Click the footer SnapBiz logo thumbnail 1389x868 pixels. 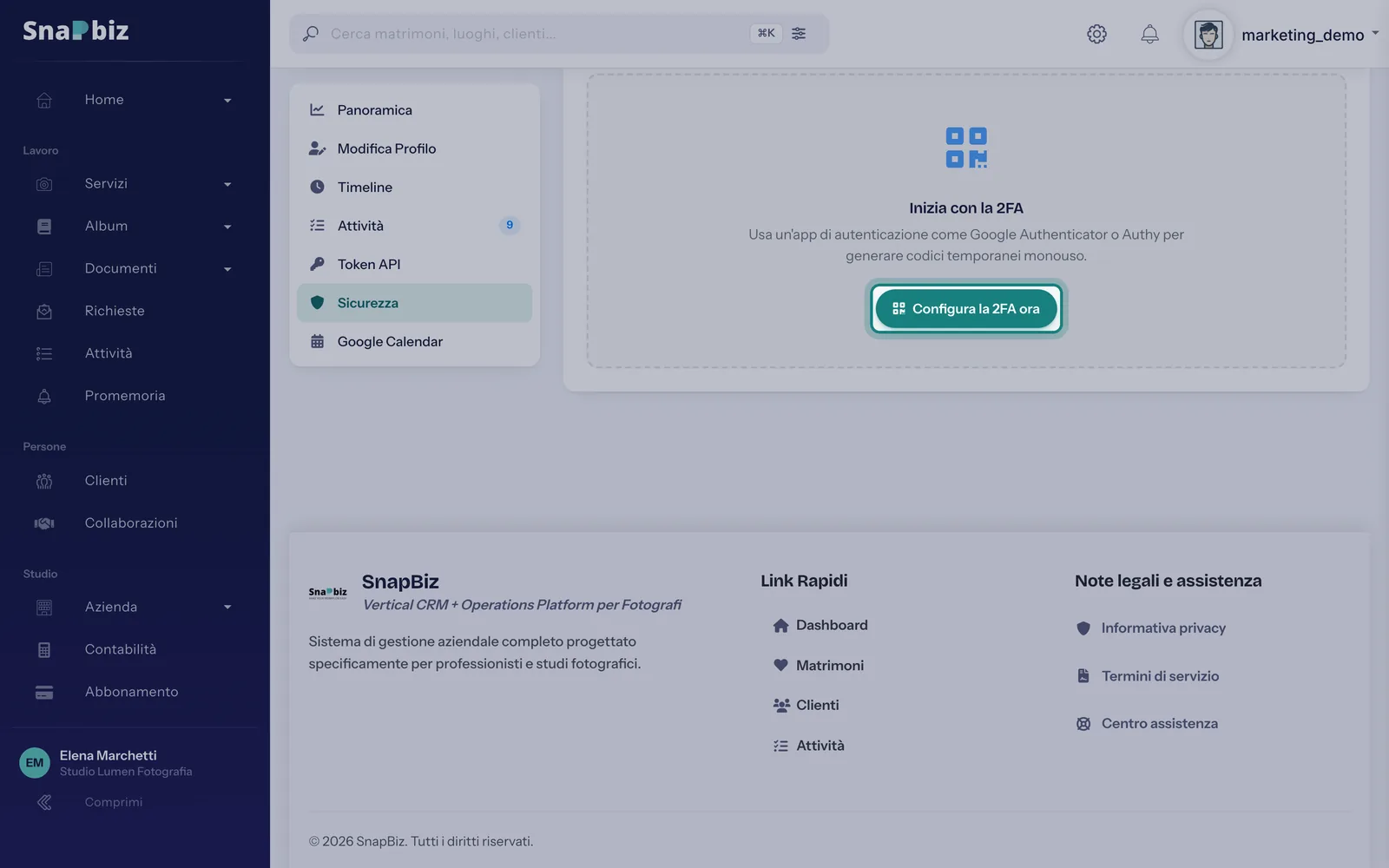(328, 593)
